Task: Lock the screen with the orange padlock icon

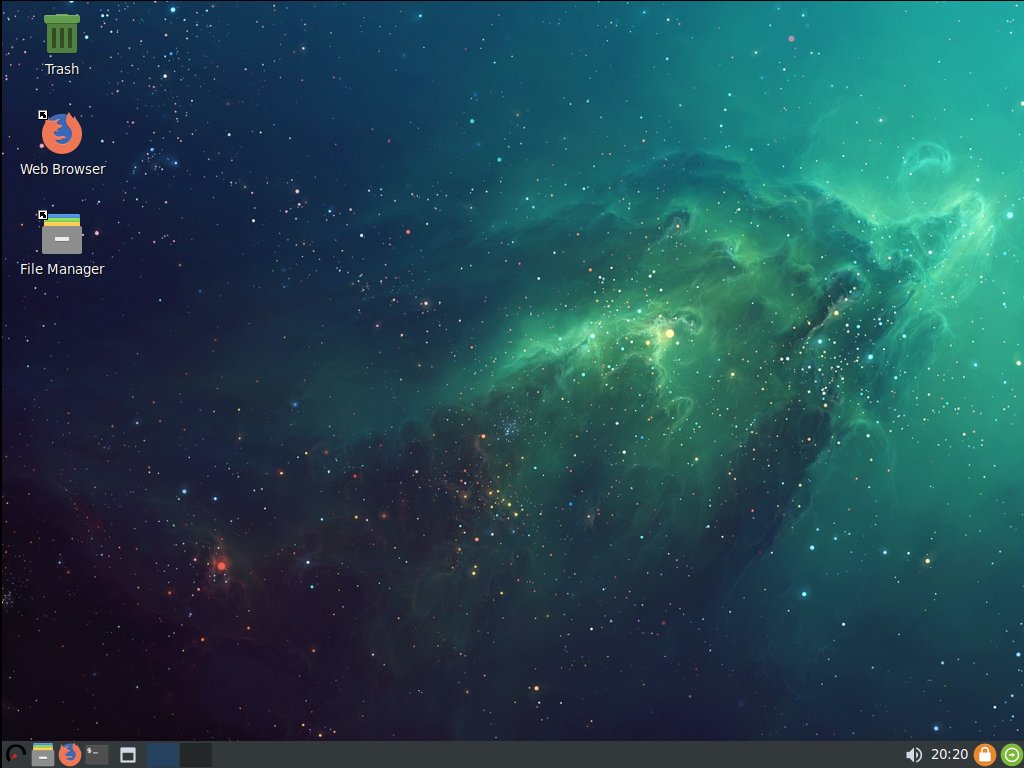Action: coord(985,755)
